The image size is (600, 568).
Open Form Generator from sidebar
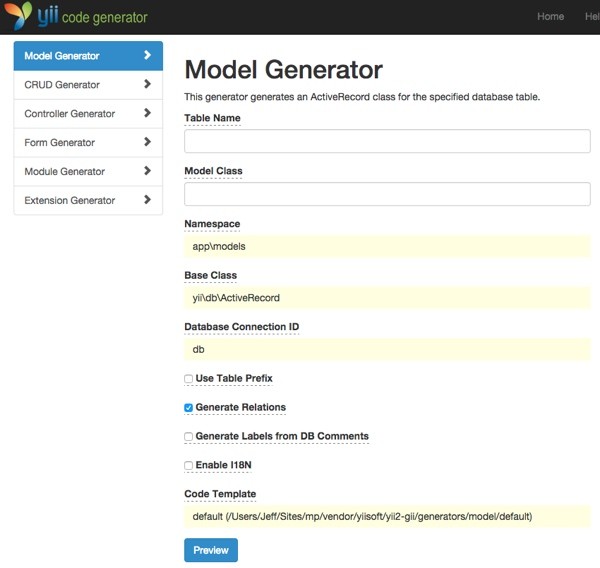[x=88, y=143]
